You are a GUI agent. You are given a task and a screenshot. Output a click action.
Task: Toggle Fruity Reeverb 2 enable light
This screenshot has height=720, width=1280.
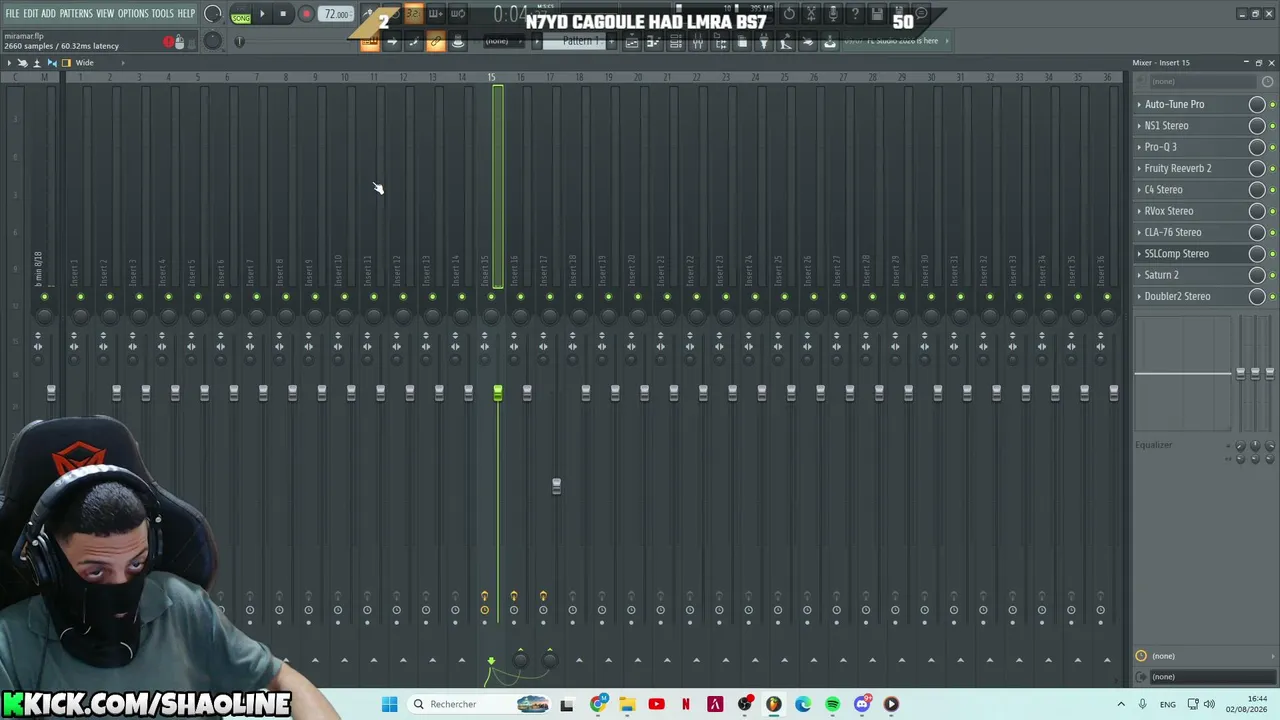[x=1272, y=168]
